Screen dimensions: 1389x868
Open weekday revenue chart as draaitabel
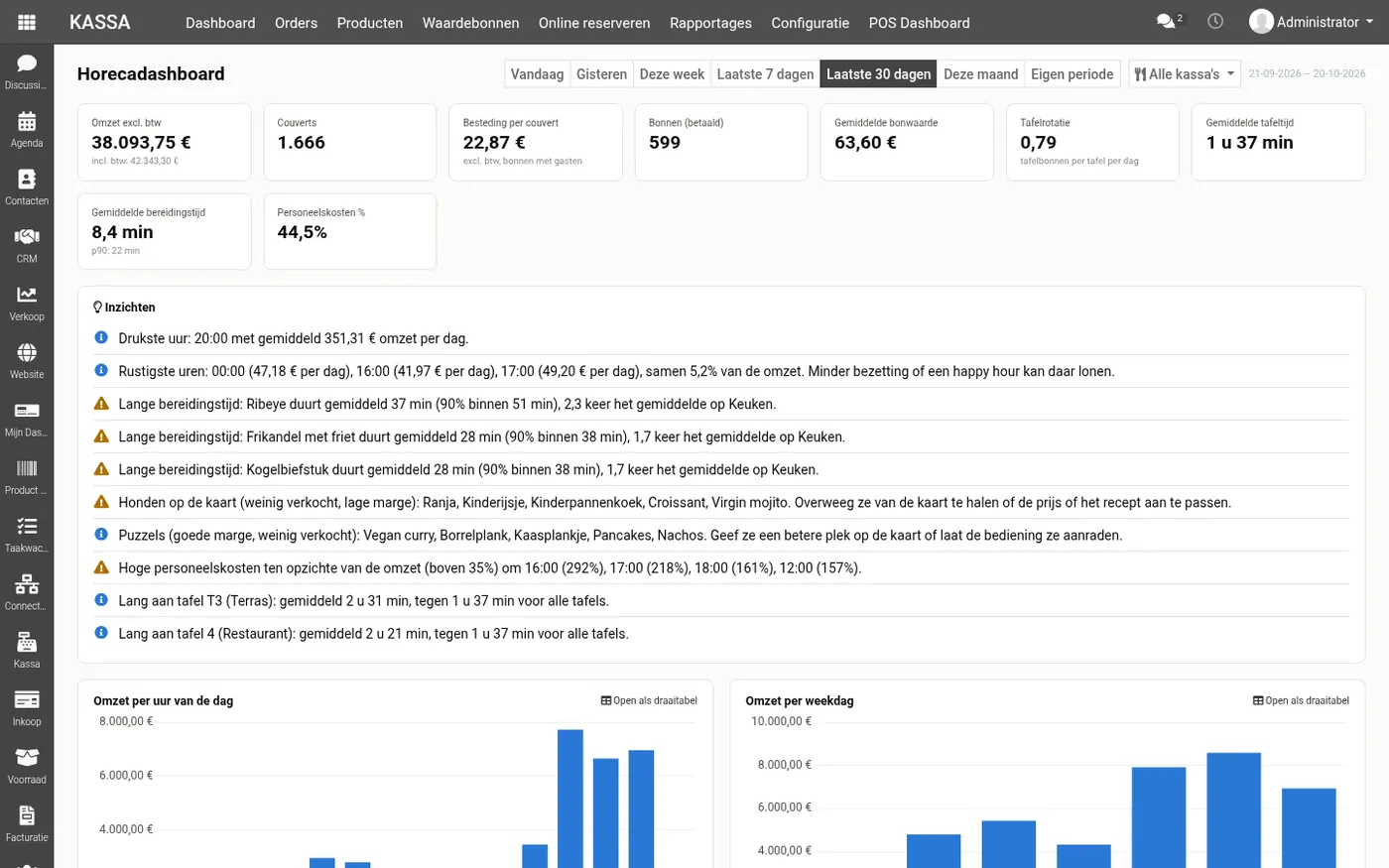coord(1301,700)
